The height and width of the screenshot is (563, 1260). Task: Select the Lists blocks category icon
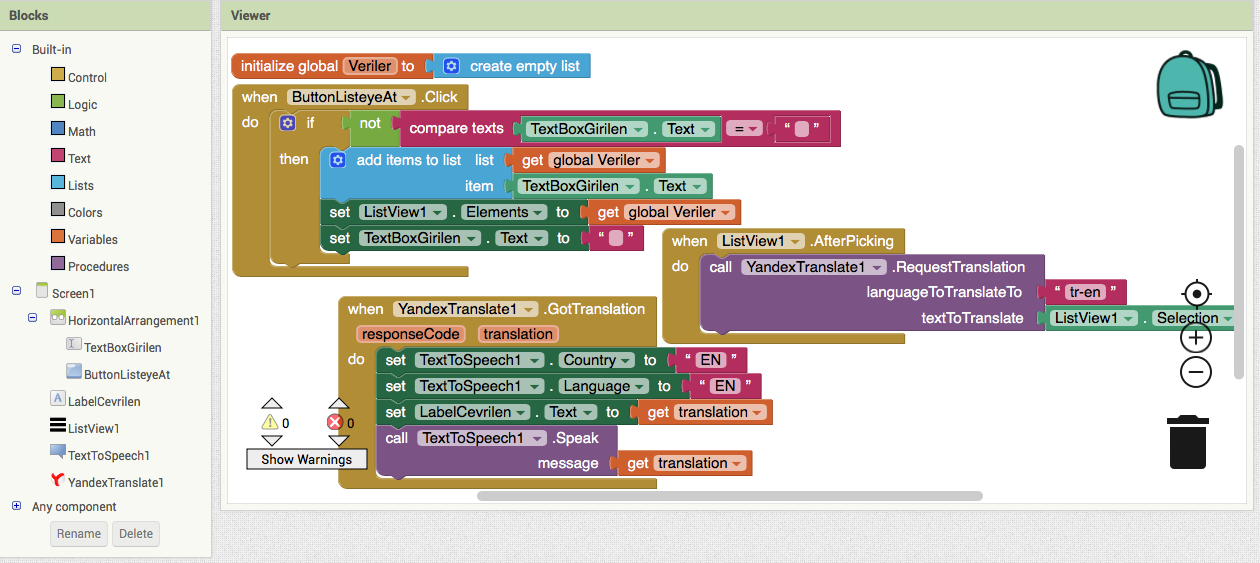coord(58,183)
